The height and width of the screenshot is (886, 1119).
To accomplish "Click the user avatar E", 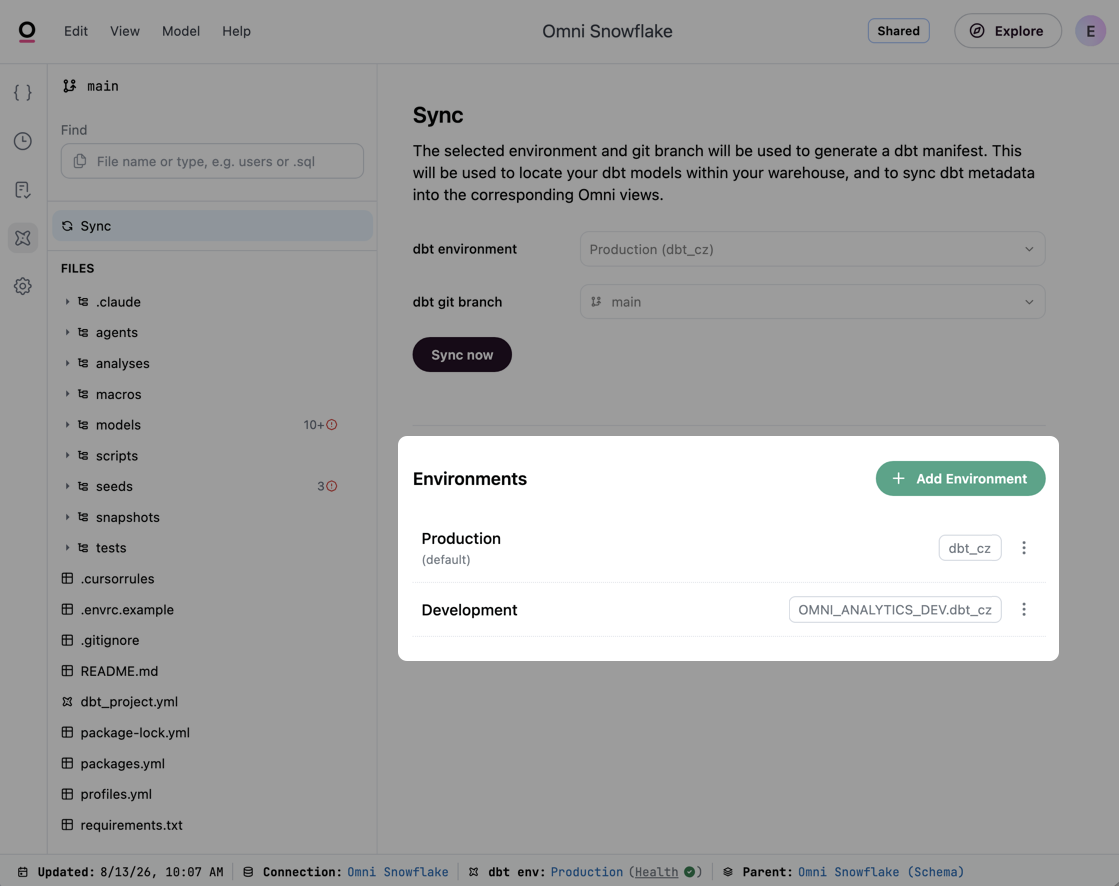I will [1090, 31].
